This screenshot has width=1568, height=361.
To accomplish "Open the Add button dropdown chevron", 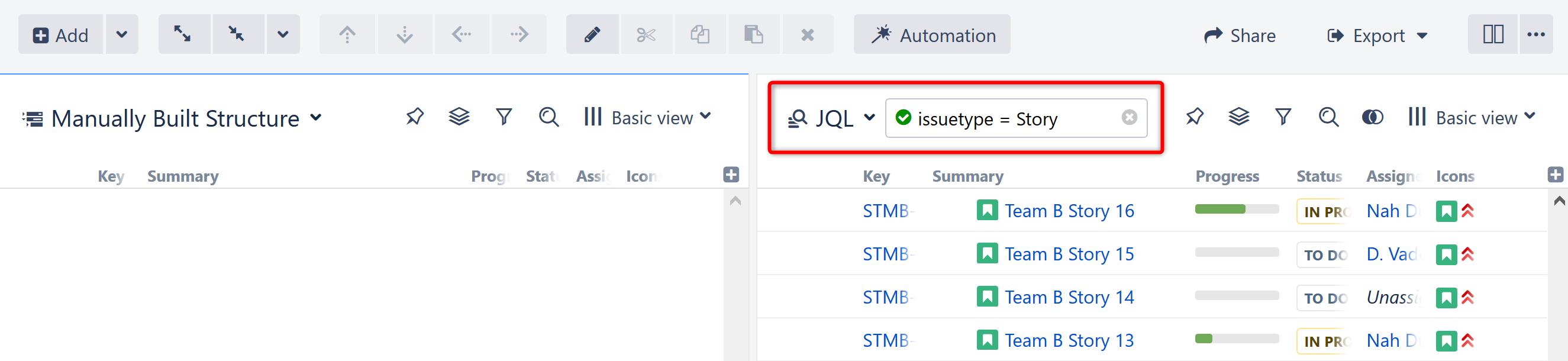I will [x=121, y=34].
